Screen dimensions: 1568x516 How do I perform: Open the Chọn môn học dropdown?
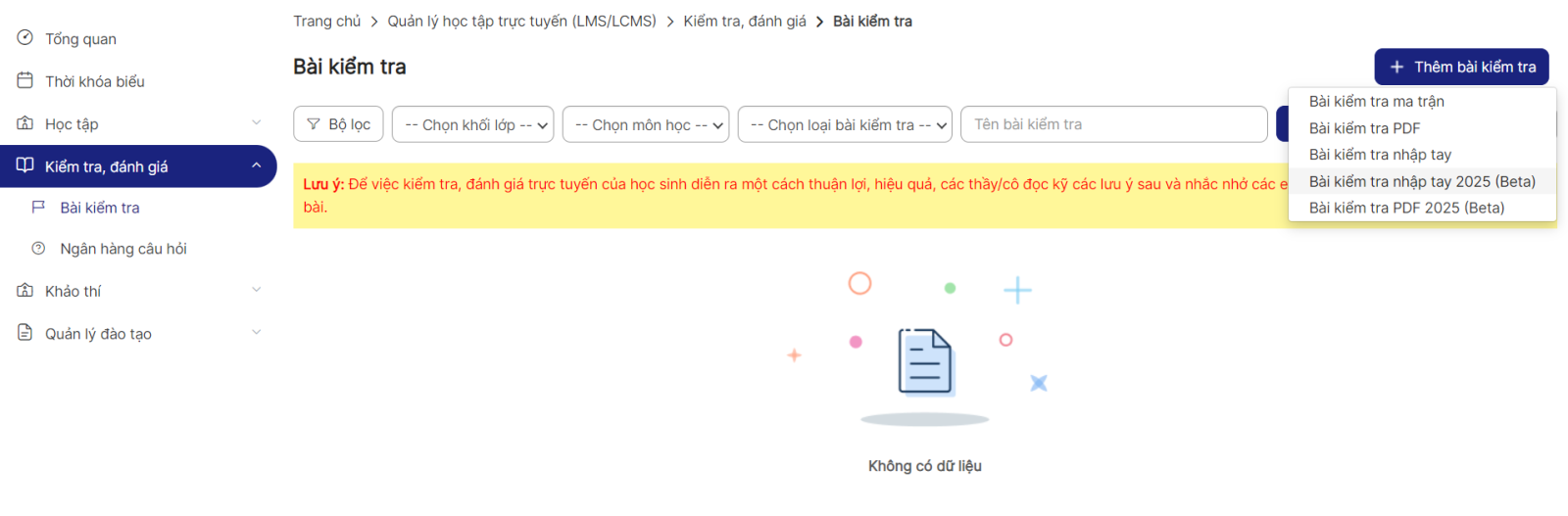coord(645,124)
